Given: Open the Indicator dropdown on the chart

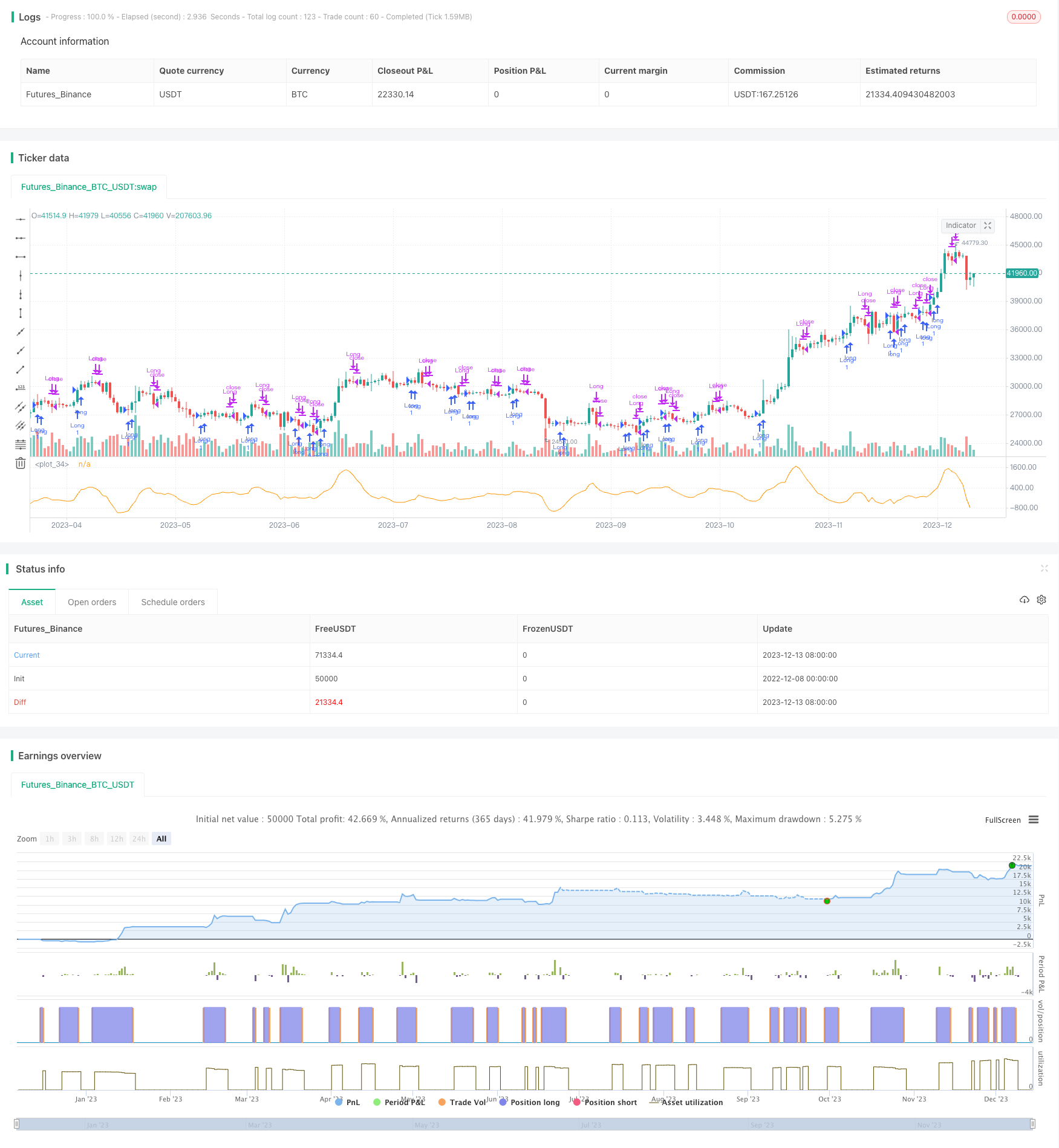Looking at the screenshot, I should pyautogui.click(x=960, y=225).
